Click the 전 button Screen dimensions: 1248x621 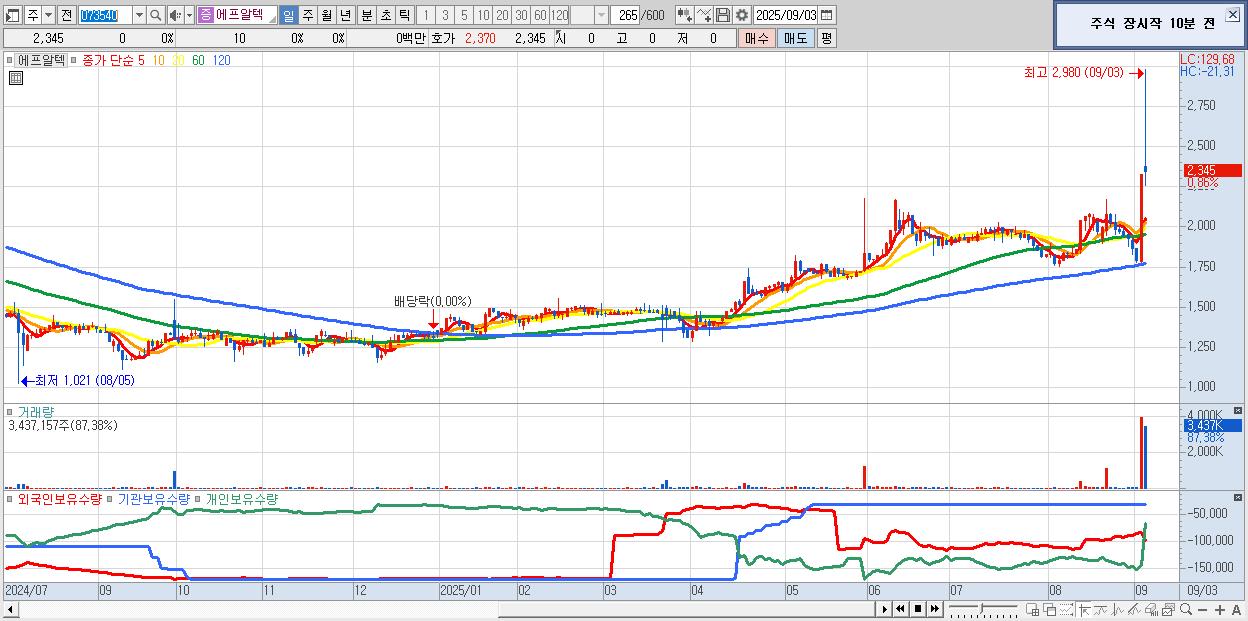tap(66, 15)
